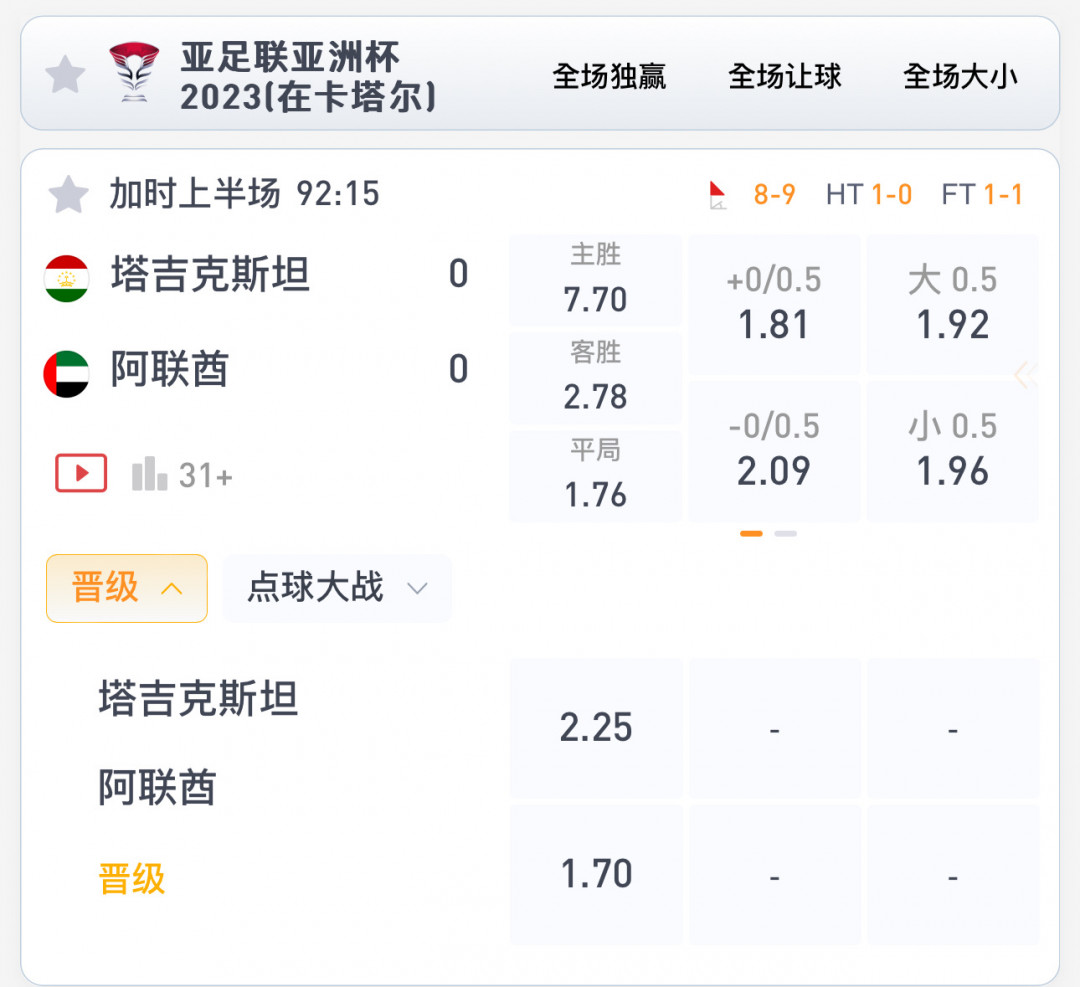
Task: Click the UAE flag icon
Action: pyautogui.click(x=66, y=374)
